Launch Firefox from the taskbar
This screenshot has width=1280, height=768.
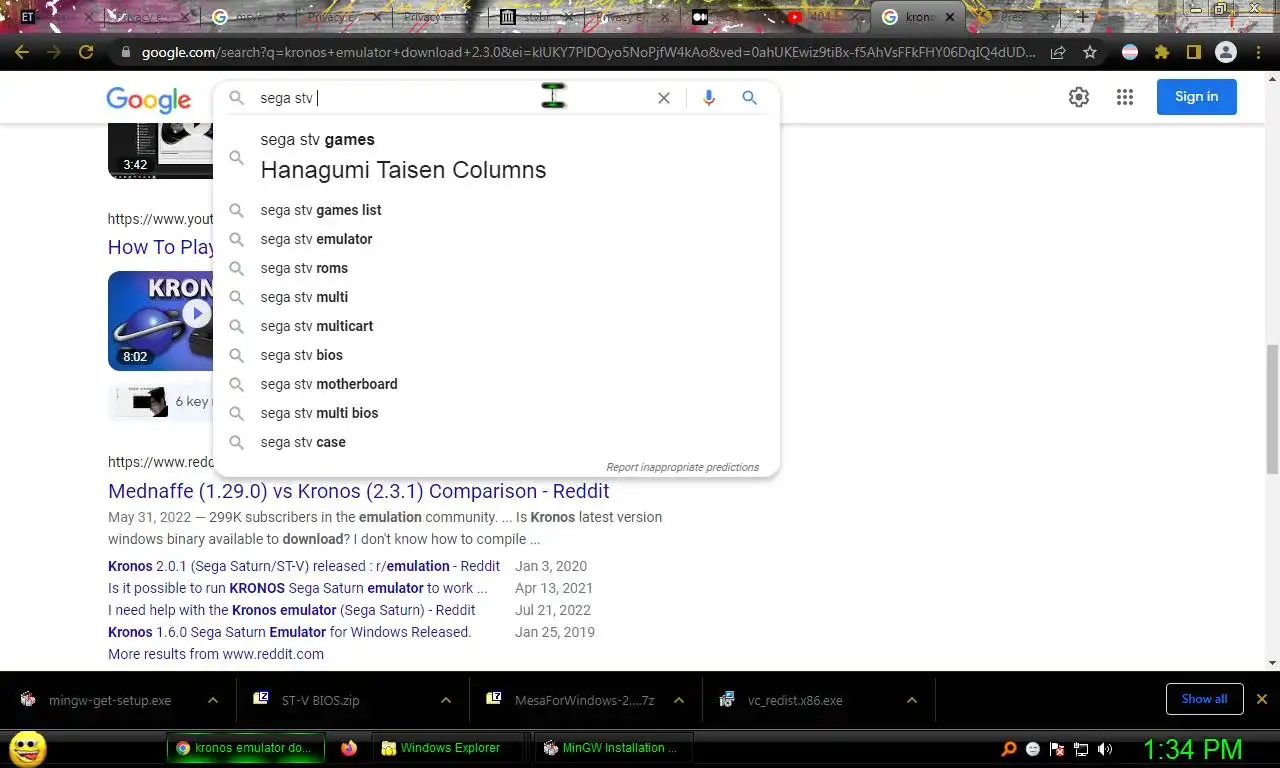[x=348, y=748]
